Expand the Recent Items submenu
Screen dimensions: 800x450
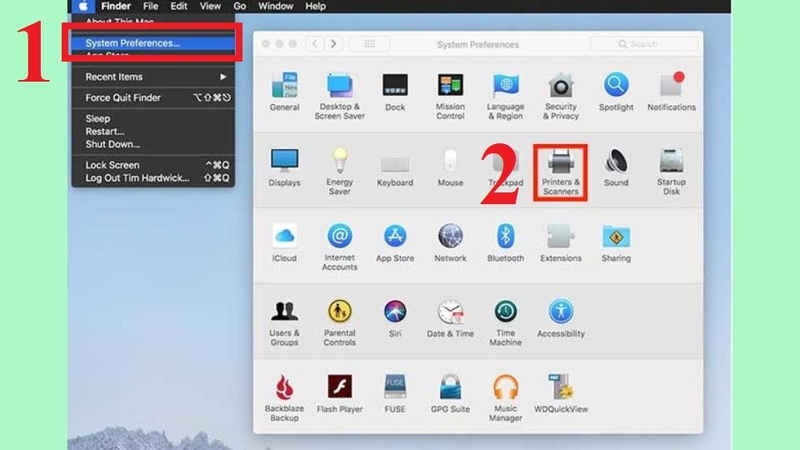tap(153, 77)
